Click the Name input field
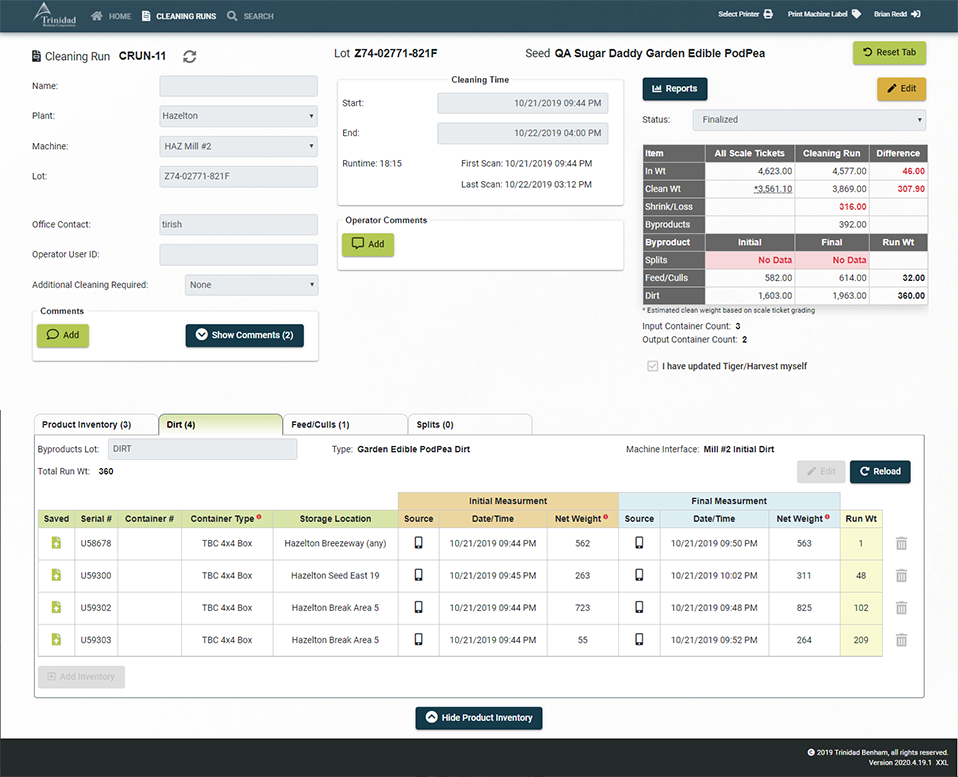The image size is (958, 777). (238, 86)
